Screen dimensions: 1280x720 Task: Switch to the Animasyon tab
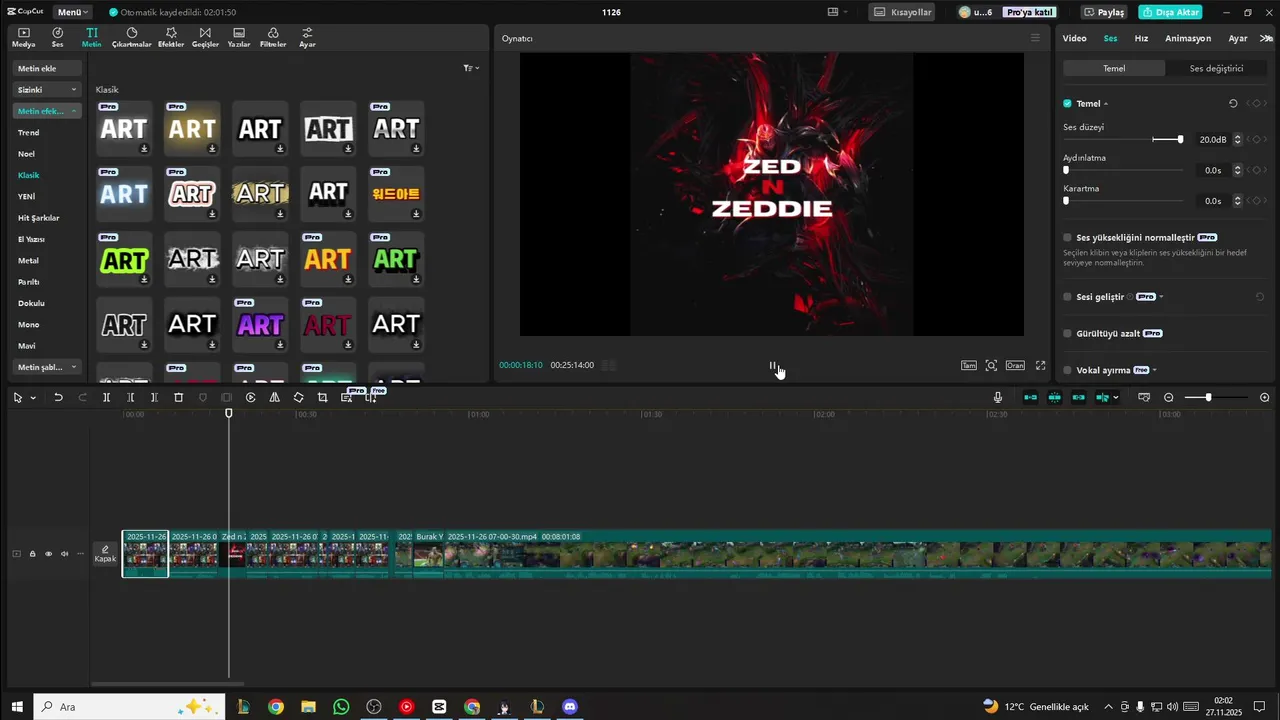[x=1188, y=38]
